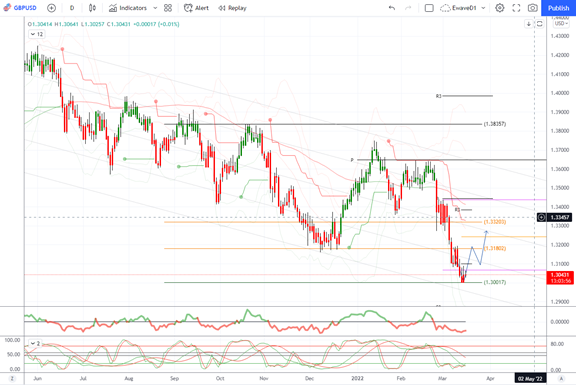
Task: Click the Mar label on time axis
Action: (442, 378)
